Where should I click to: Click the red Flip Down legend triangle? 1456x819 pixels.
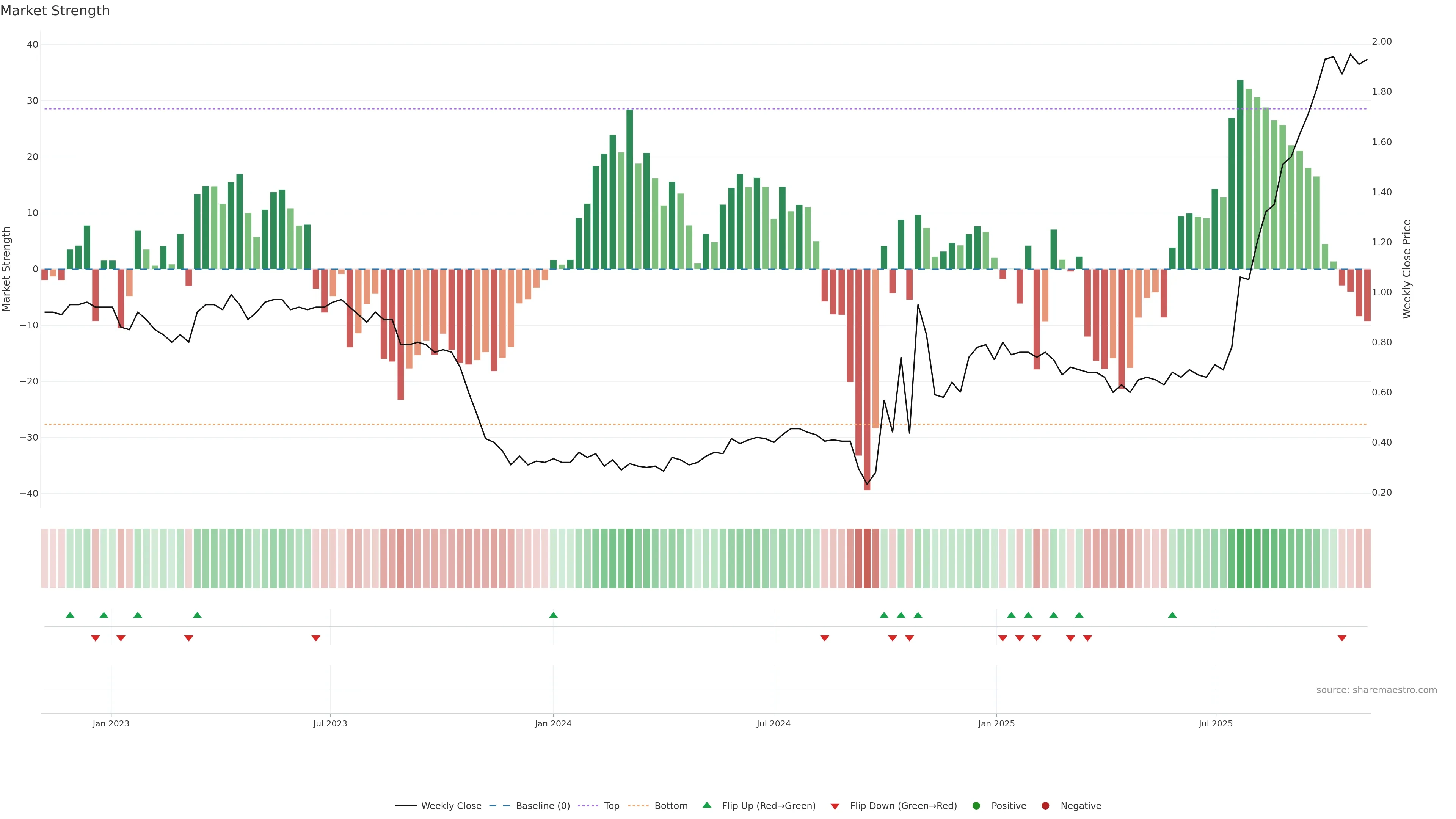tap(835, 806)
